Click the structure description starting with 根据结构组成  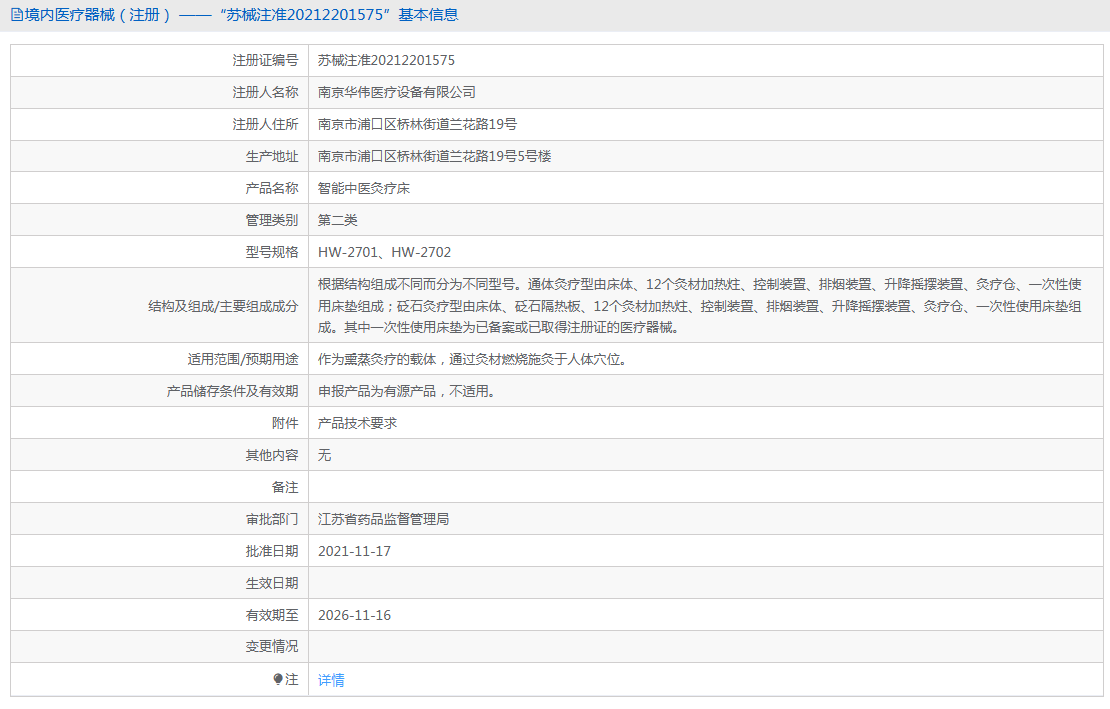699,306
